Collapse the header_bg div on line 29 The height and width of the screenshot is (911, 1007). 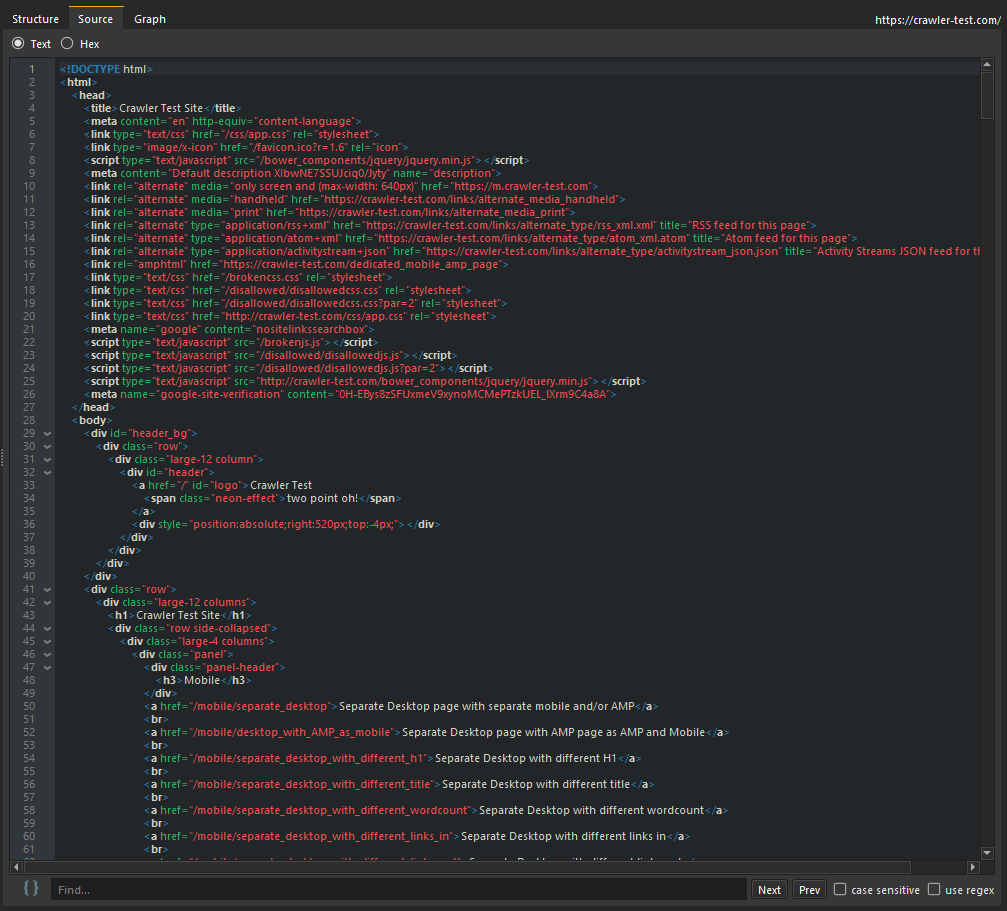[x=46, y=433]
